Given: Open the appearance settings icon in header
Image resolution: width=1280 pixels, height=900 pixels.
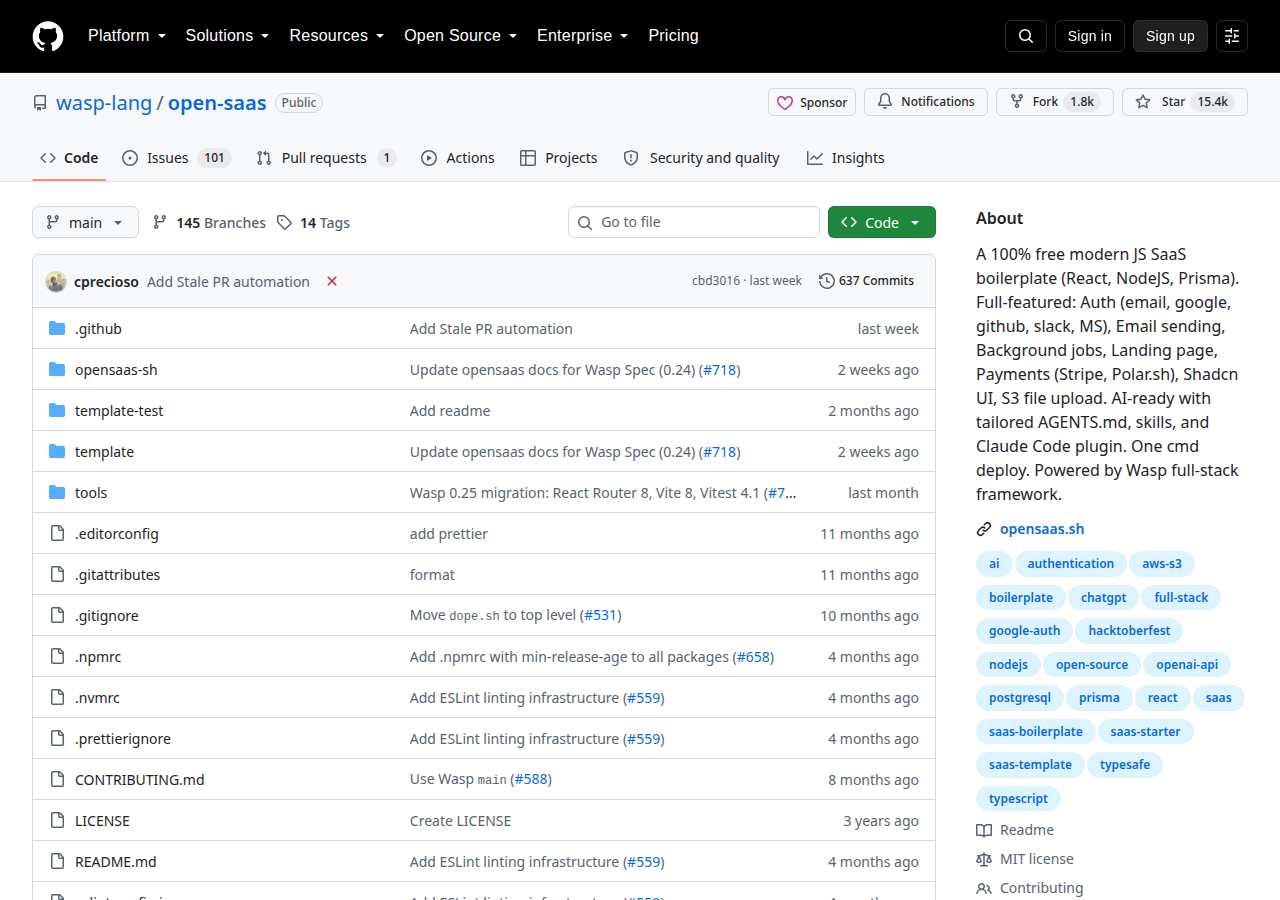Looking at the screenshot, I should 1232,36.
